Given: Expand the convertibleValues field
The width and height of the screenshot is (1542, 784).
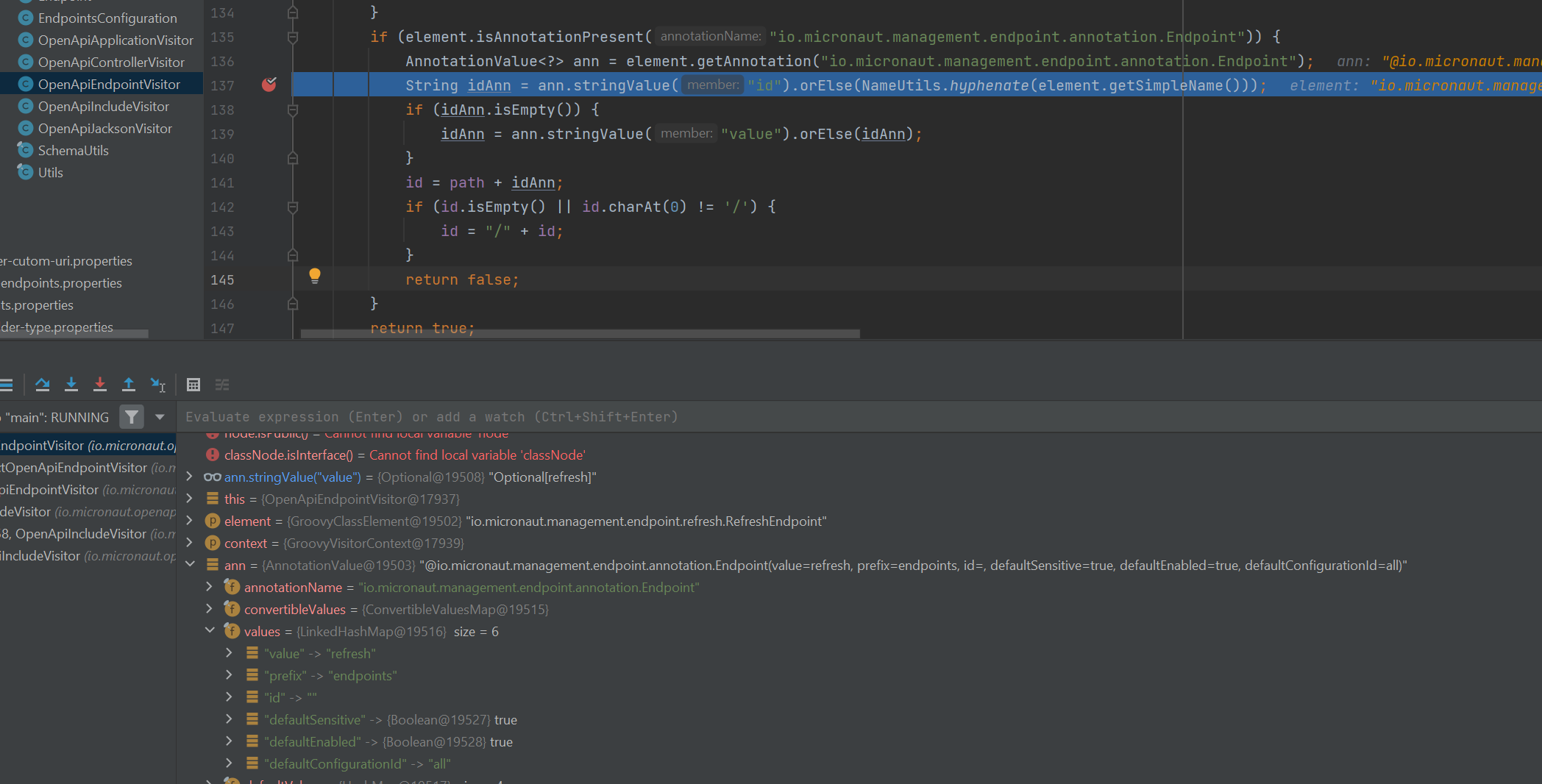Looking at the screenshot, I should pyautogui.click(x=210, y=609).
